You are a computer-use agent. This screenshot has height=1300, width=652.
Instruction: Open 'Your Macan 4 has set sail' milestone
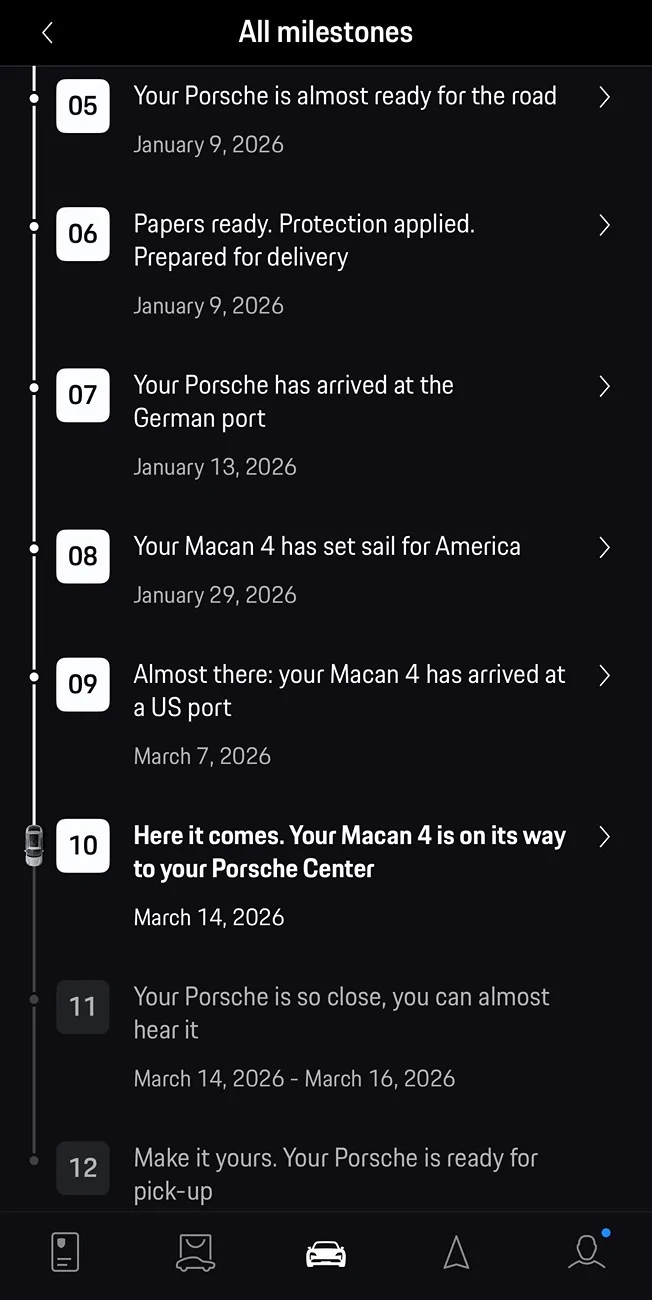pyautogui.click(x=327, y=547)
